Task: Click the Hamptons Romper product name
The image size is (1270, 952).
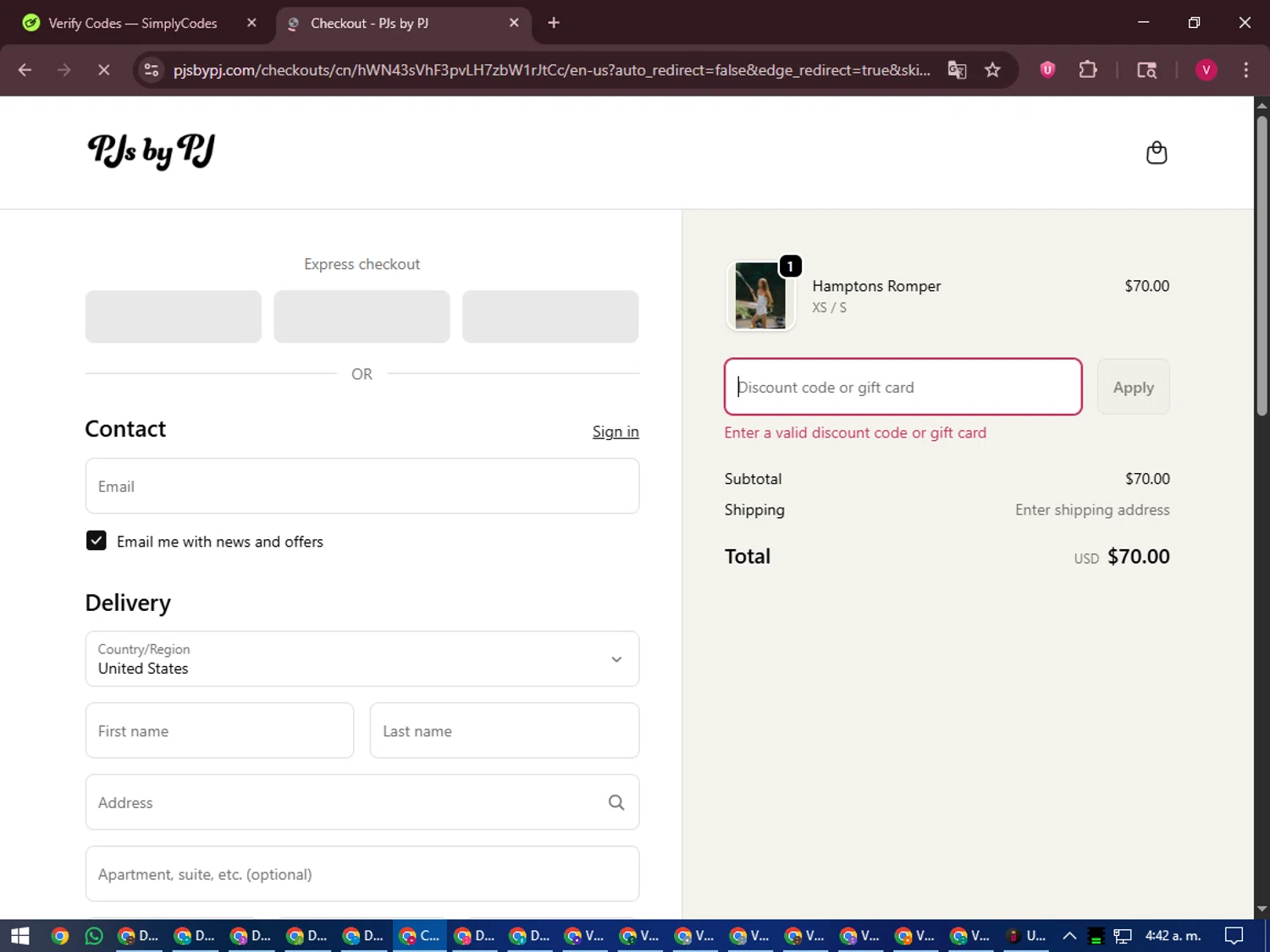Action: point(876,286)
